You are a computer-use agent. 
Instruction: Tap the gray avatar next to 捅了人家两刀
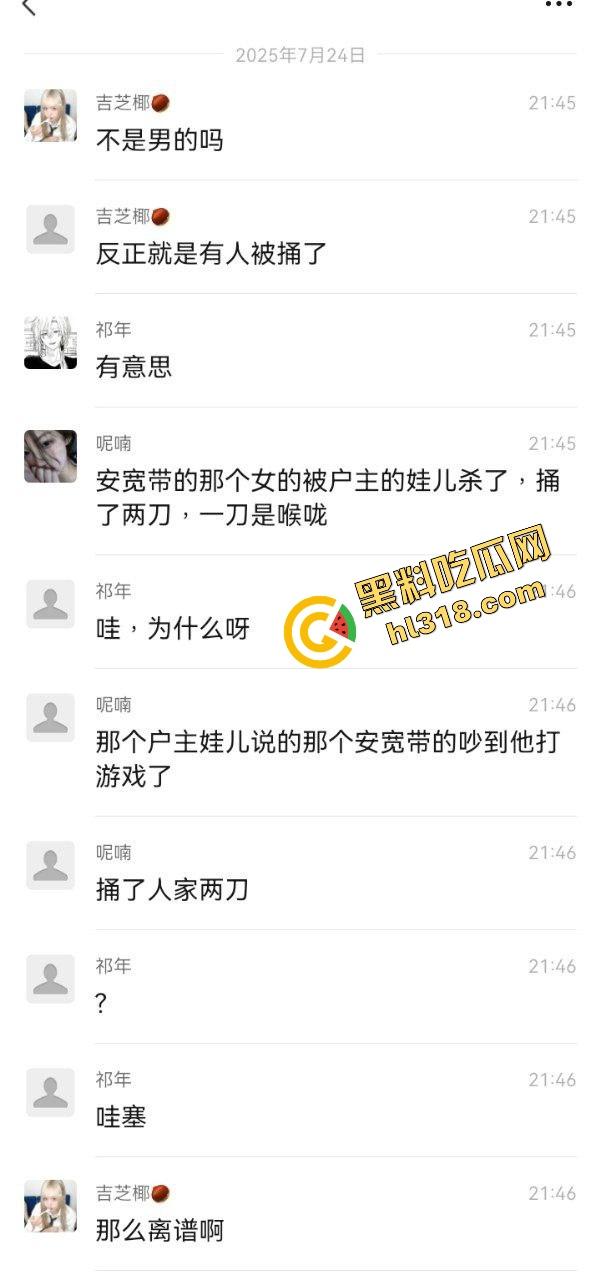click(x=50, y=865)
